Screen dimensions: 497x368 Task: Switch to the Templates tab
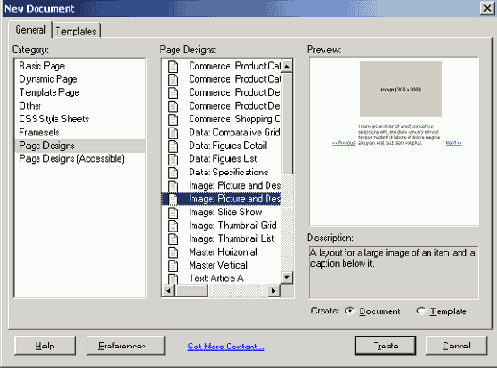click(76, 31)
